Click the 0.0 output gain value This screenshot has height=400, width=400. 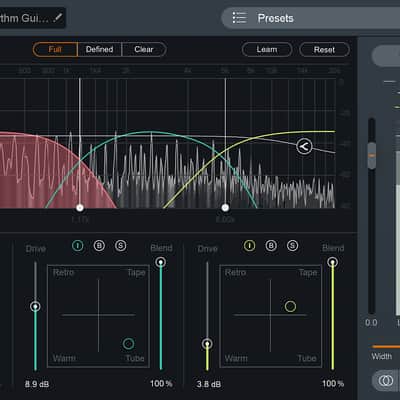click(x=371, y=323)
